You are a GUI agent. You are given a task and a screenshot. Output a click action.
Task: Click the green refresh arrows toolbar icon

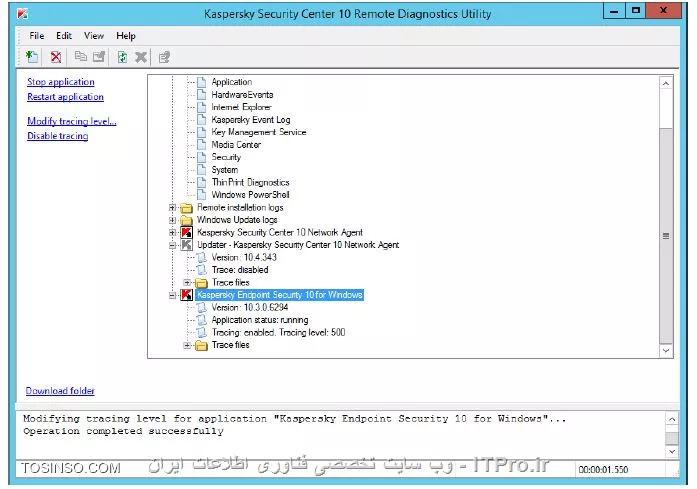pos(122,57)
